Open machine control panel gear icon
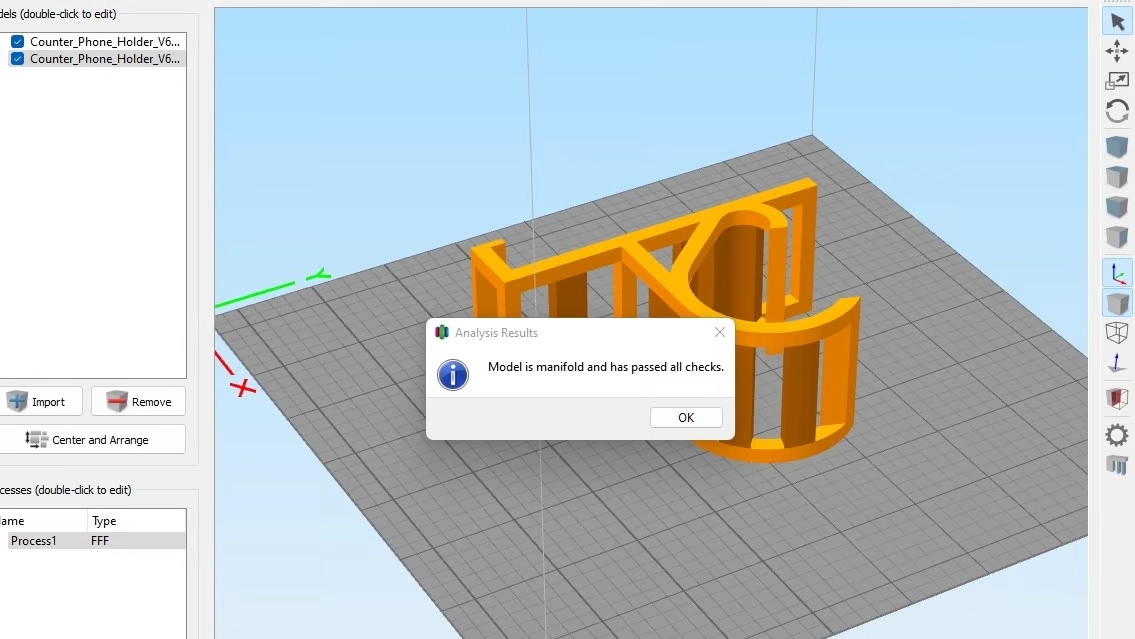The width and height of the screenshot is (1135, 639). pos(1117,435)
